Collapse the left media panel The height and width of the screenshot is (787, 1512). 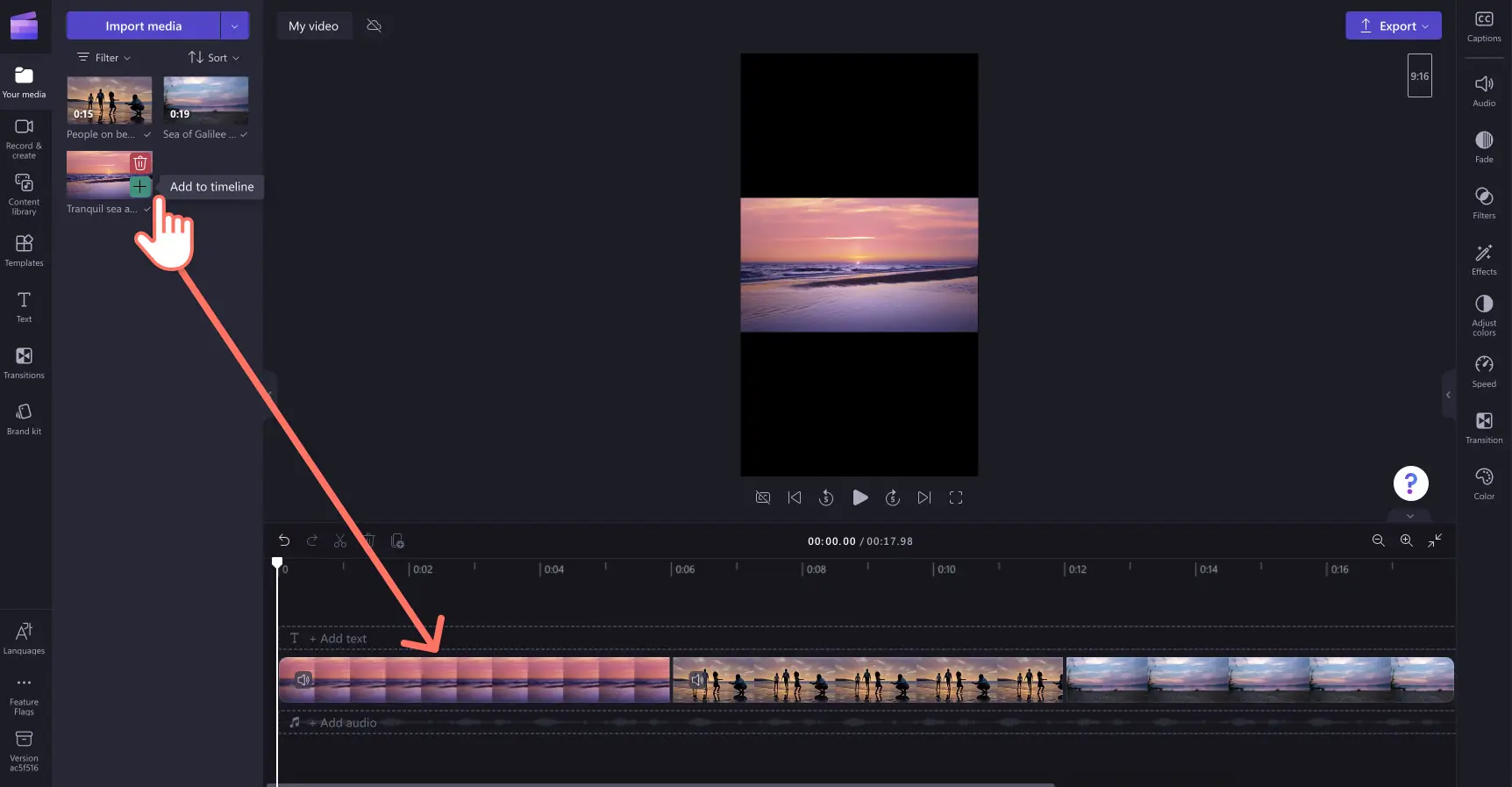(269, 394)
